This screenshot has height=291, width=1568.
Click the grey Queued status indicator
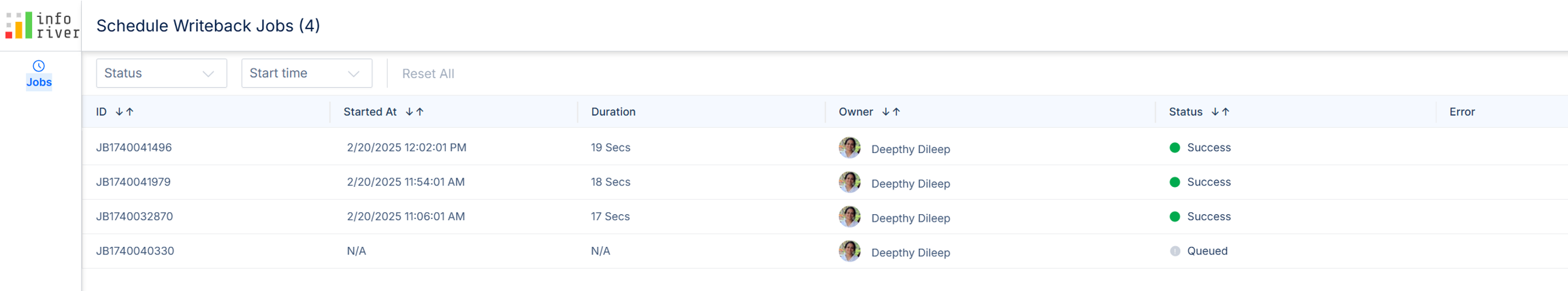click(1175, 251)
